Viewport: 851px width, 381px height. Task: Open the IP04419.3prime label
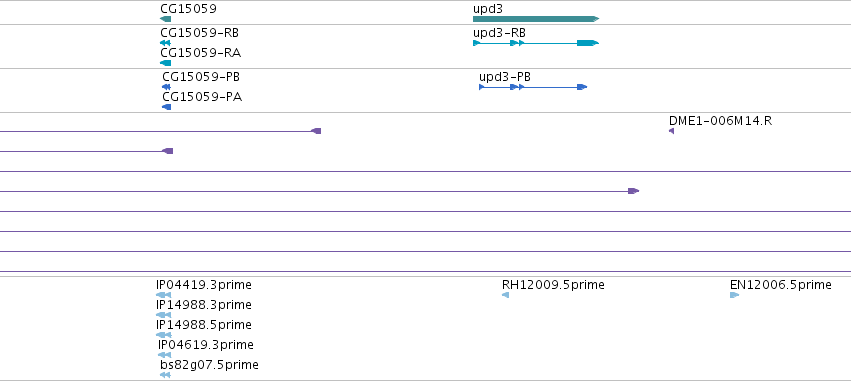point(204,285)
